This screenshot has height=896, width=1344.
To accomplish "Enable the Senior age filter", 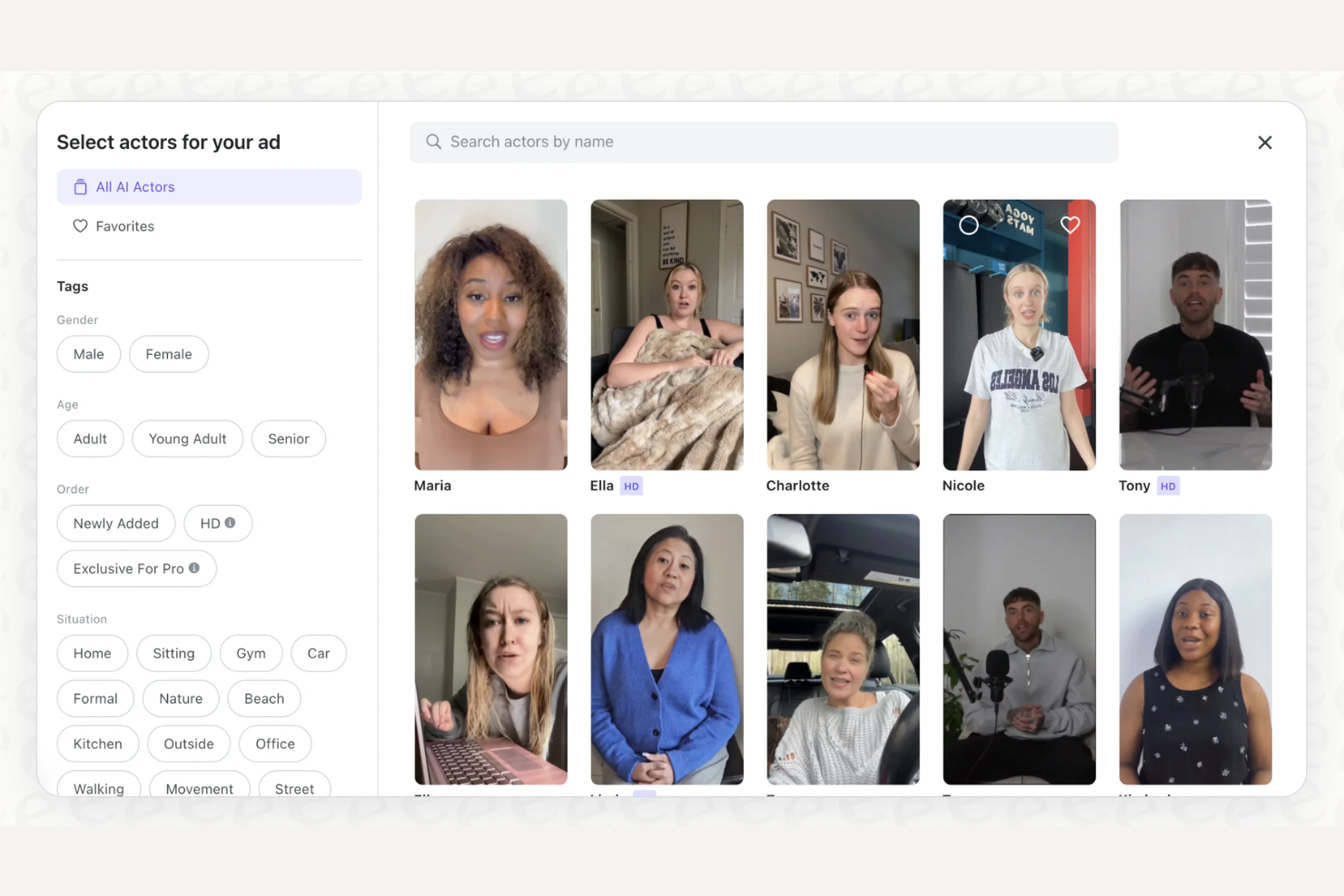I will pyautogui.click(x=288, y=438).
